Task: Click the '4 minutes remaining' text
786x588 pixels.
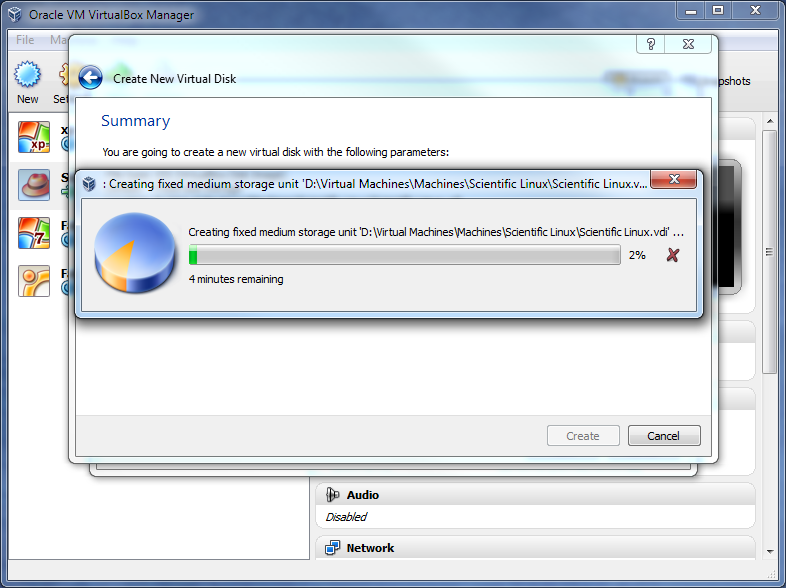Action: [x=236, y=279]
